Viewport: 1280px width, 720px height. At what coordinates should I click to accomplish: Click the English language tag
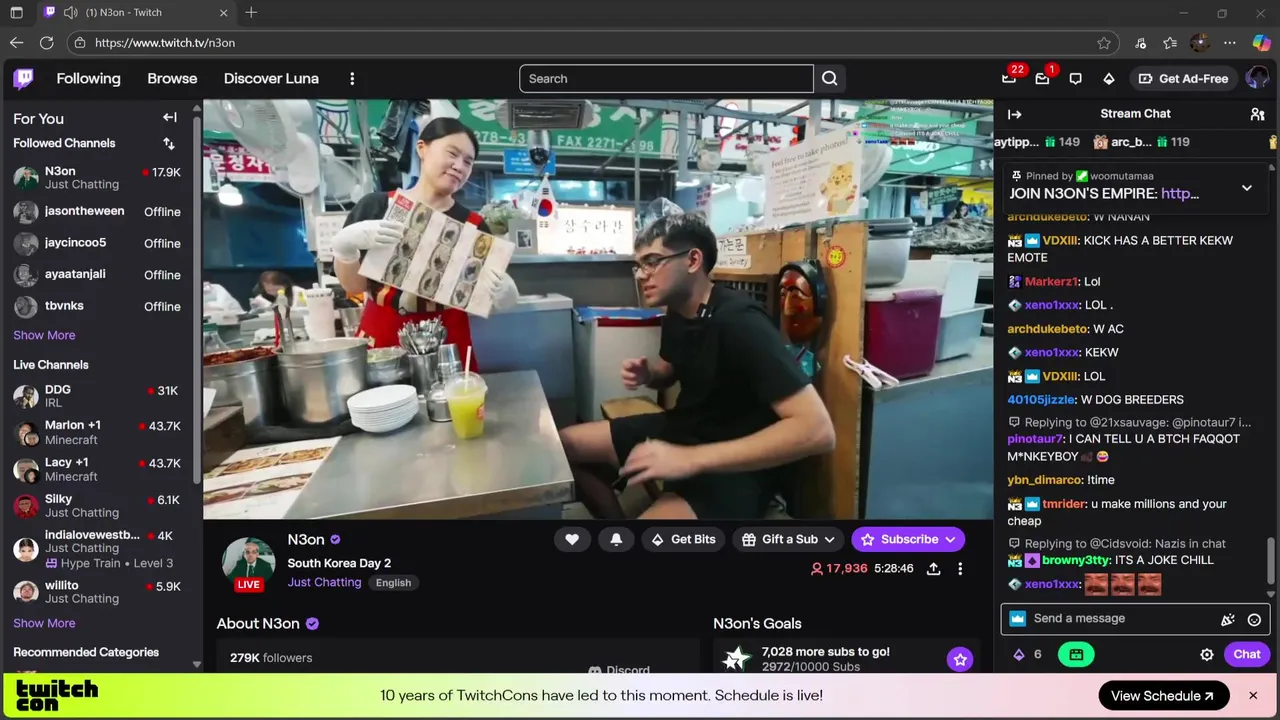(393, 583)
